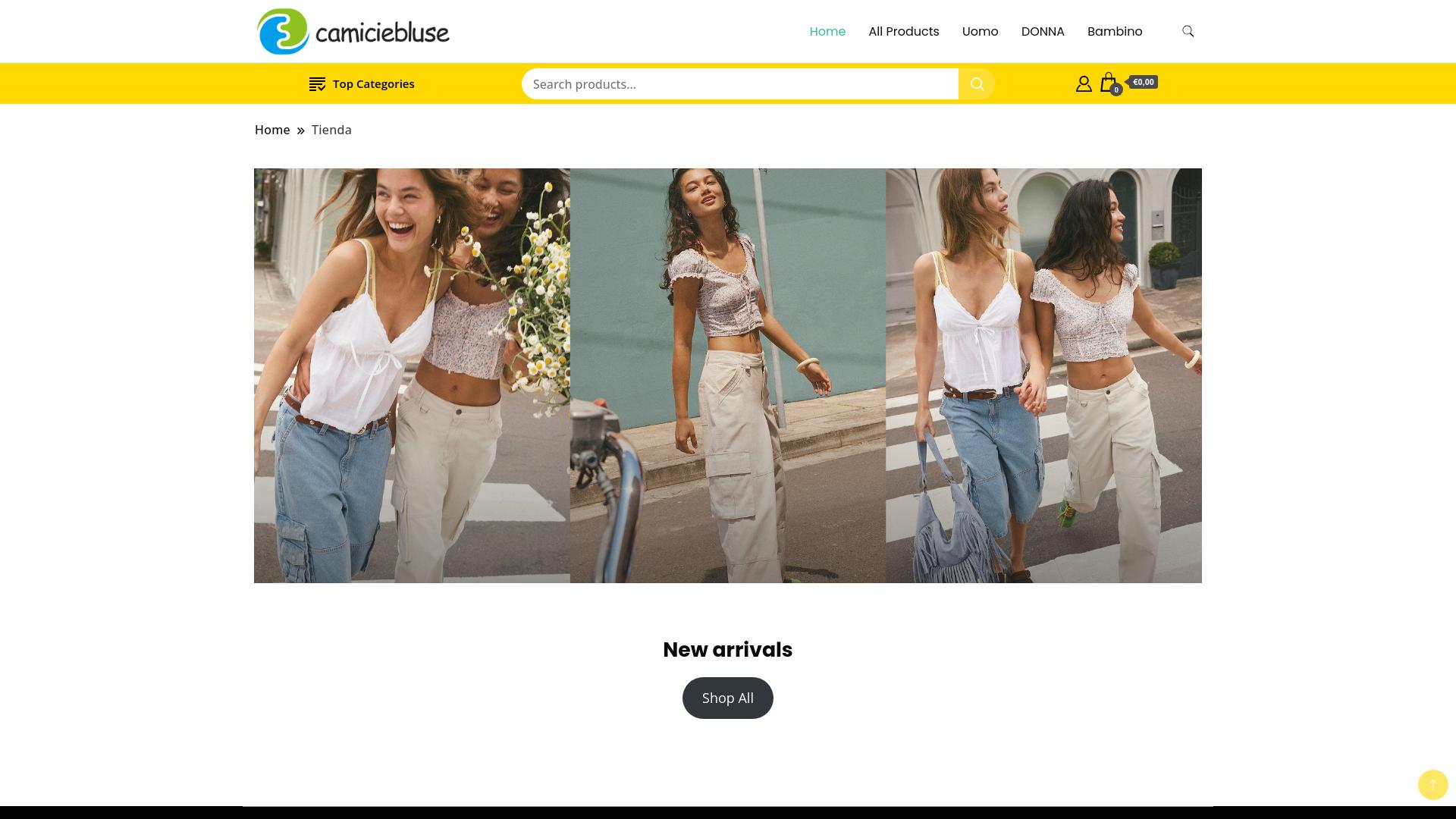Go to the Home menu item
Screen dimensions: 1456x819
[827, 31]
